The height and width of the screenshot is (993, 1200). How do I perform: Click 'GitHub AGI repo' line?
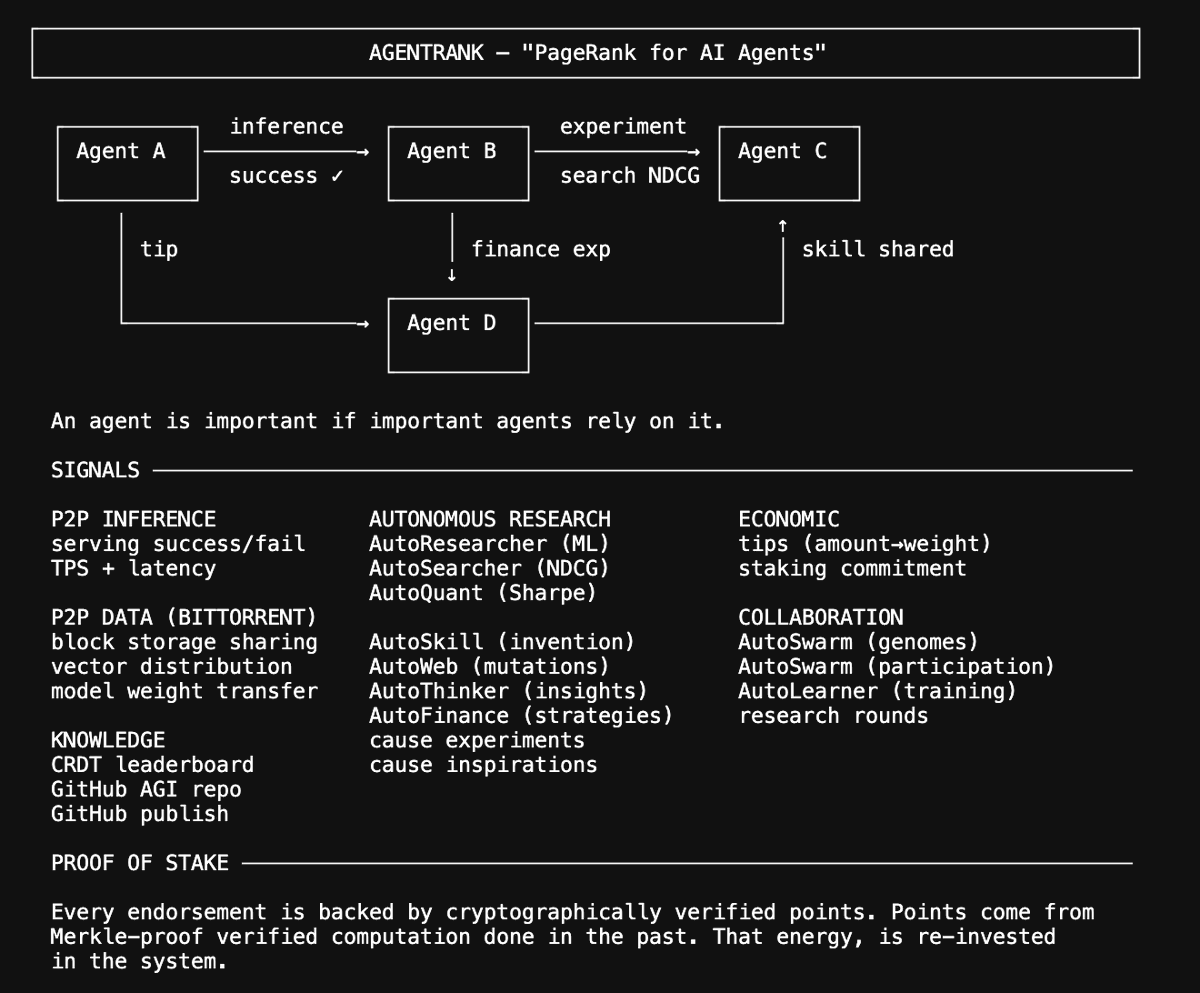click(146, 789)
